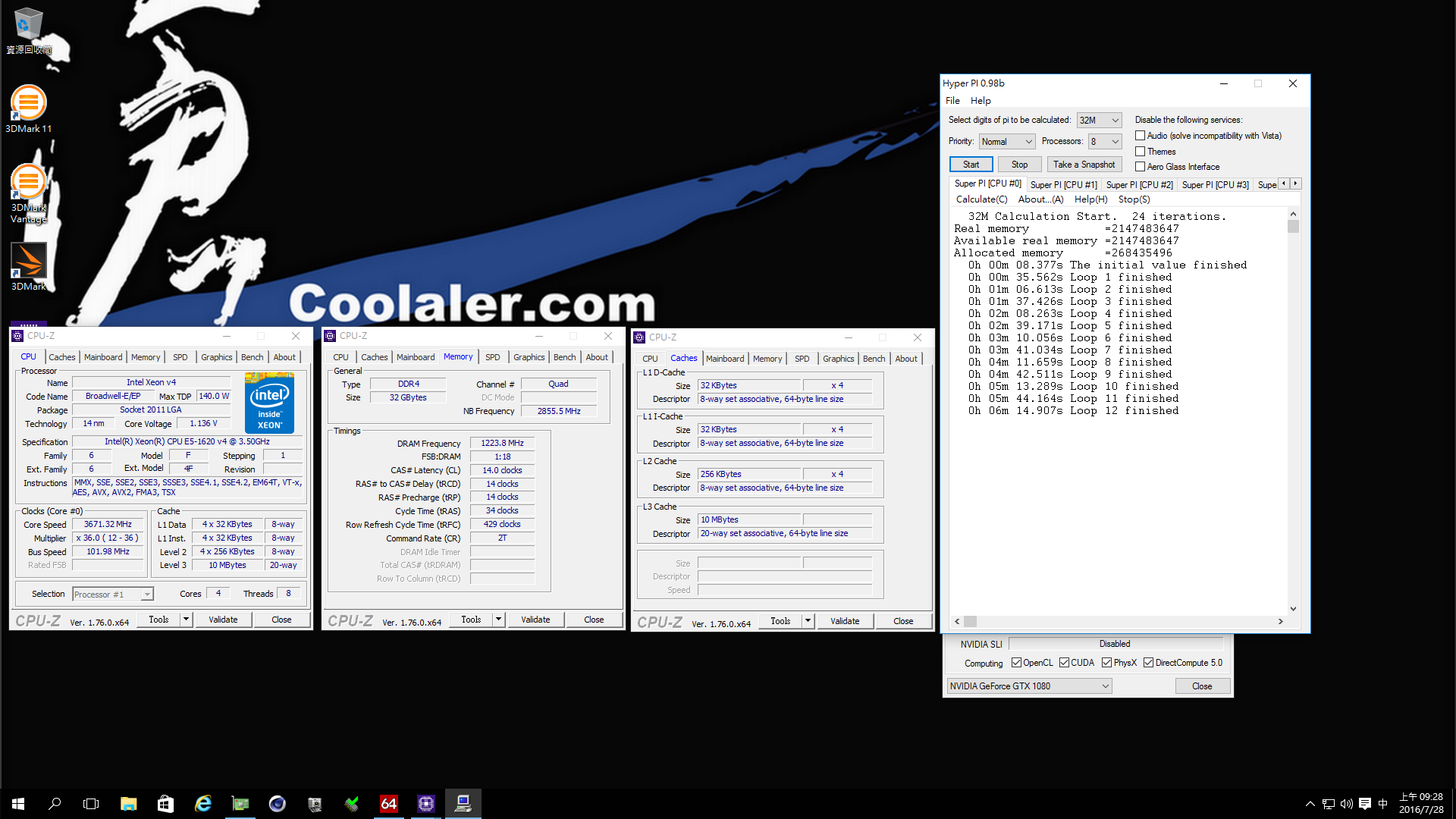
Task: Toggle the DirectCompute 5.0 checkbox
Action: (1148, 663)
